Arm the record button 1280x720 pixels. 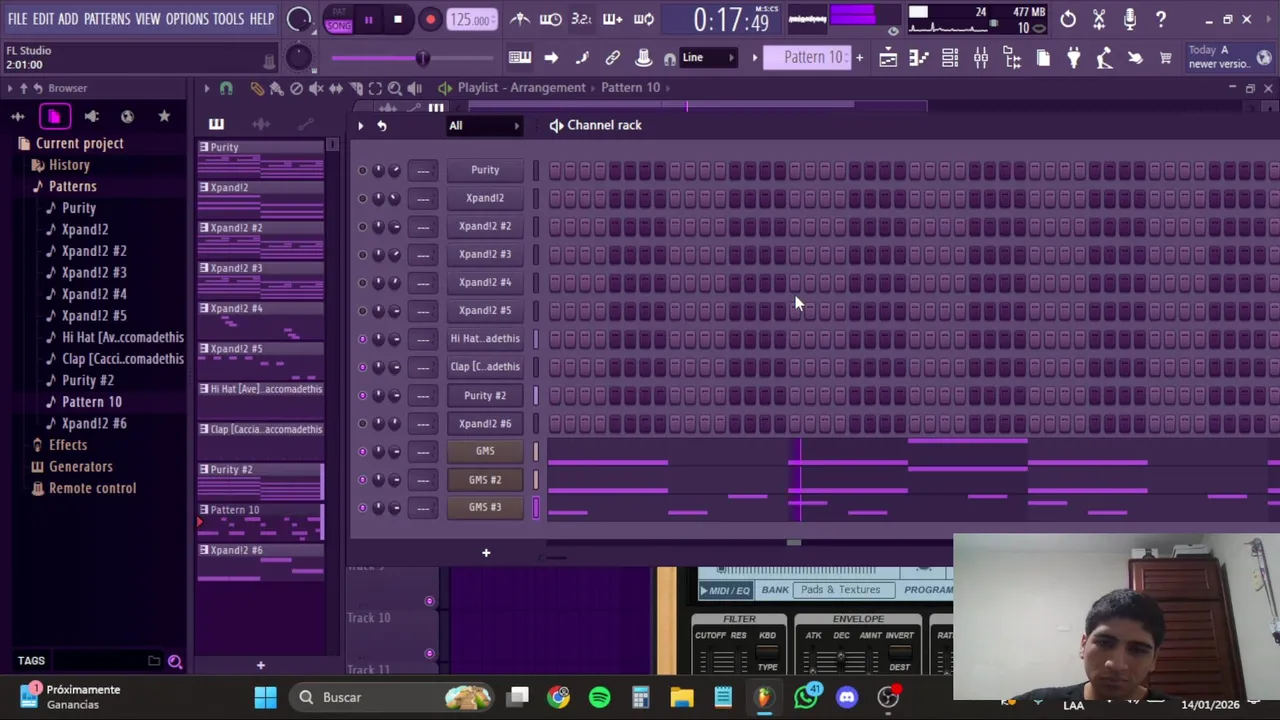click(430, 19)
